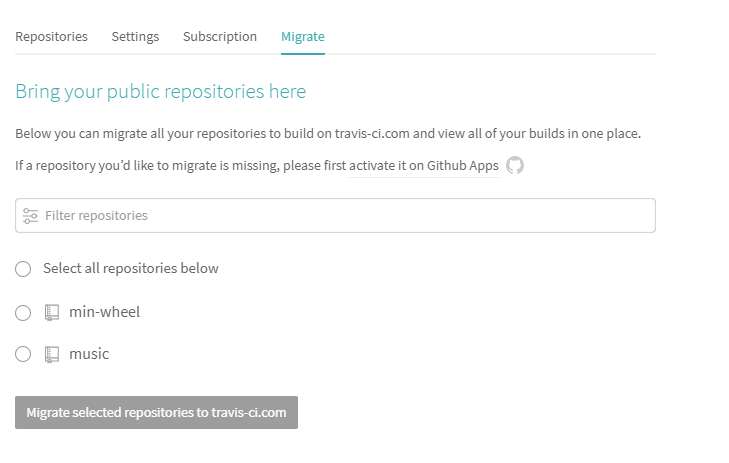Click the Select all repositories below label
The width and height of the screenshot is (729, 463).
[x=131, y=268]
